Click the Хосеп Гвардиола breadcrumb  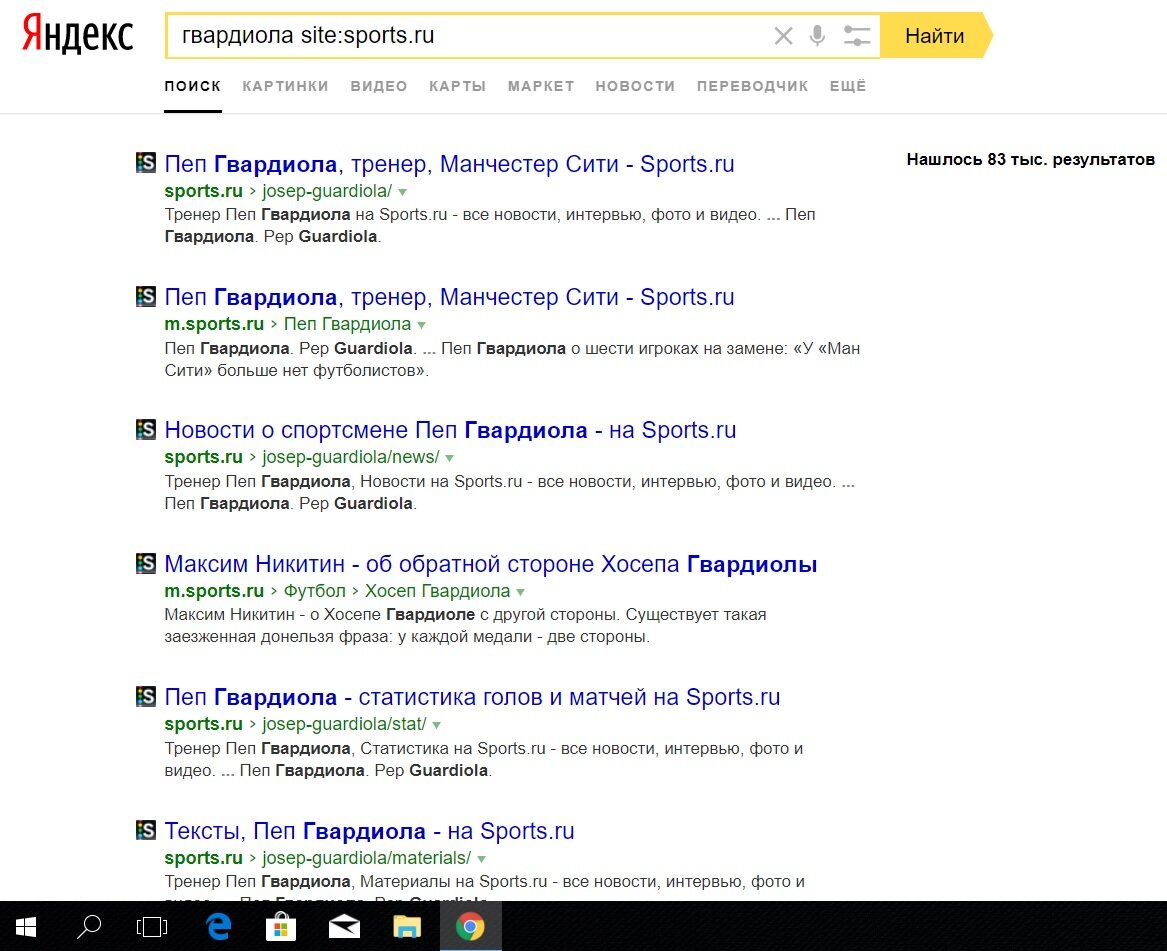tap(438, 591)
